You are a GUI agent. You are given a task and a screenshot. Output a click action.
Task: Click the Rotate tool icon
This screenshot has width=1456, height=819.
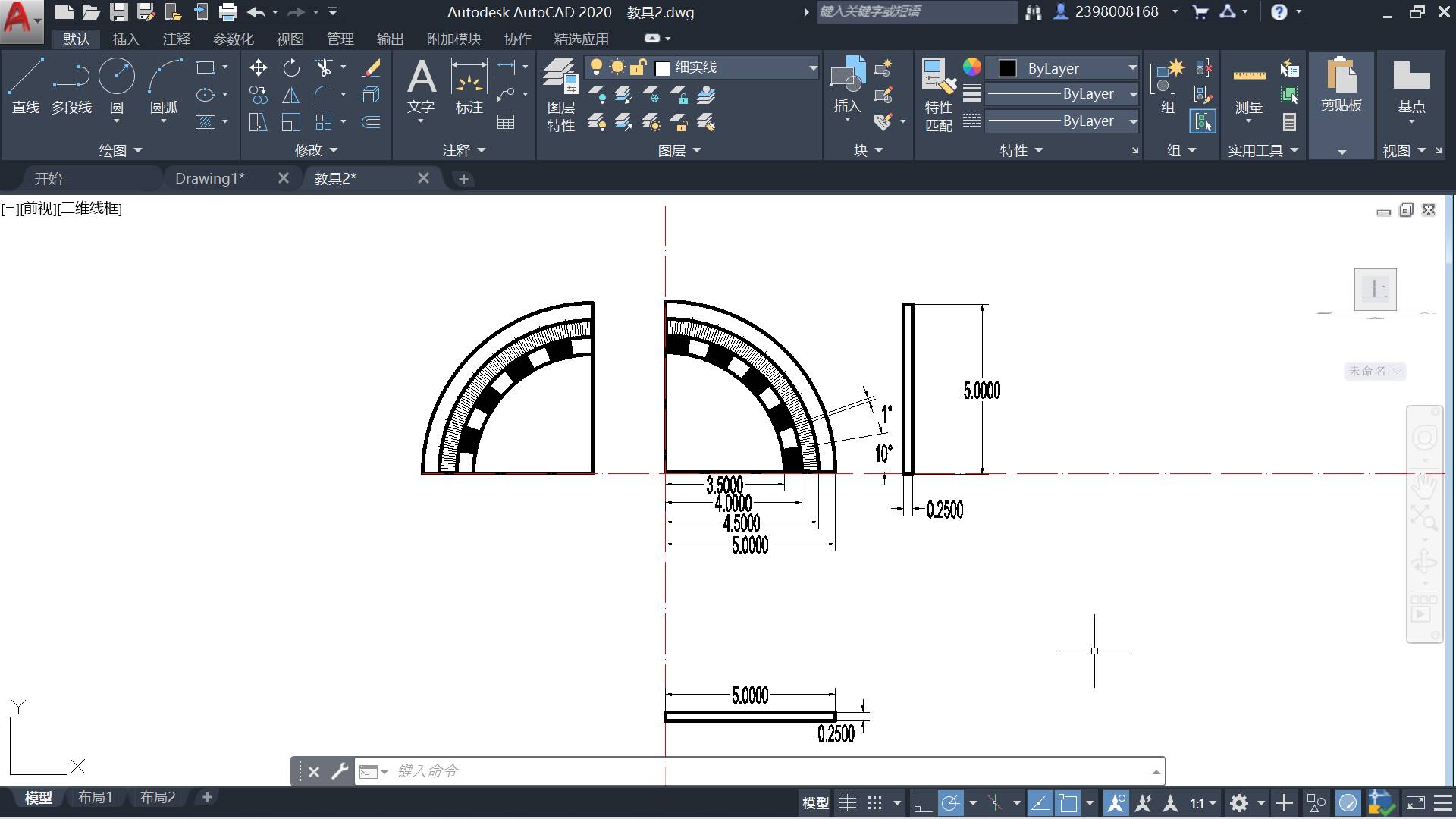tap(291, 67)
